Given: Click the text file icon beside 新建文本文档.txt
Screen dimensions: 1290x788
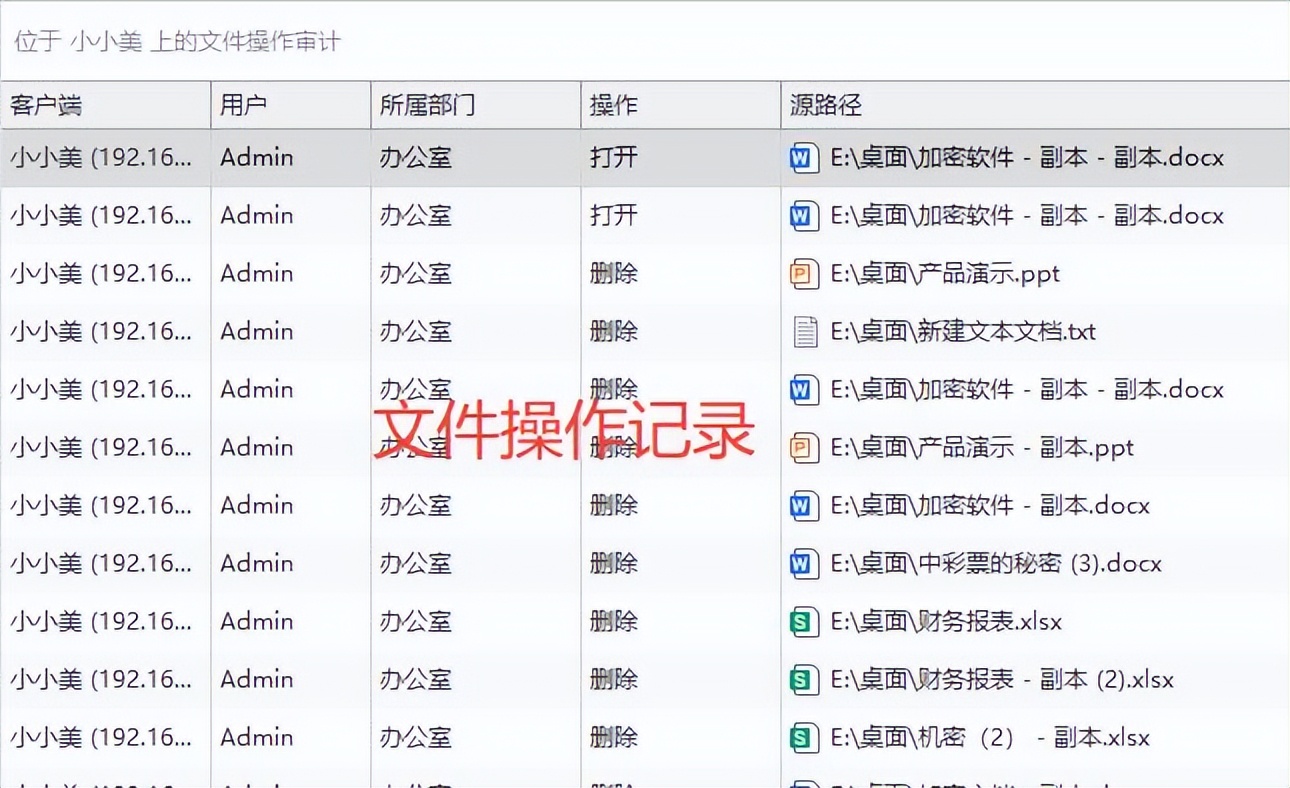Looking at the screenshot, I should (803, 332).
